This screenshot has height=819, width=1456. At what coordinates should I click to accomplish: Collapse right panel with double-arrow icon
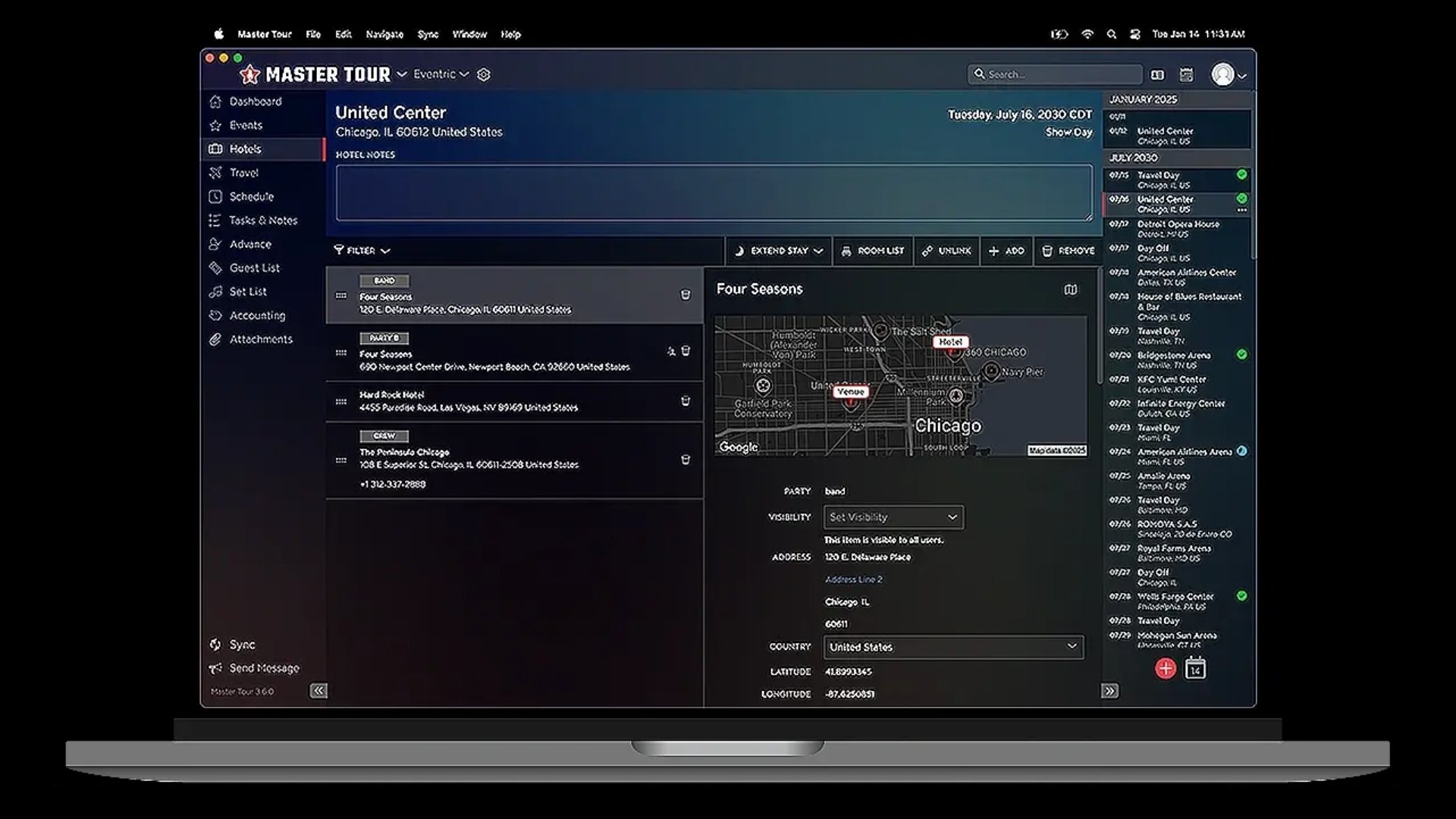point(1109,691)
